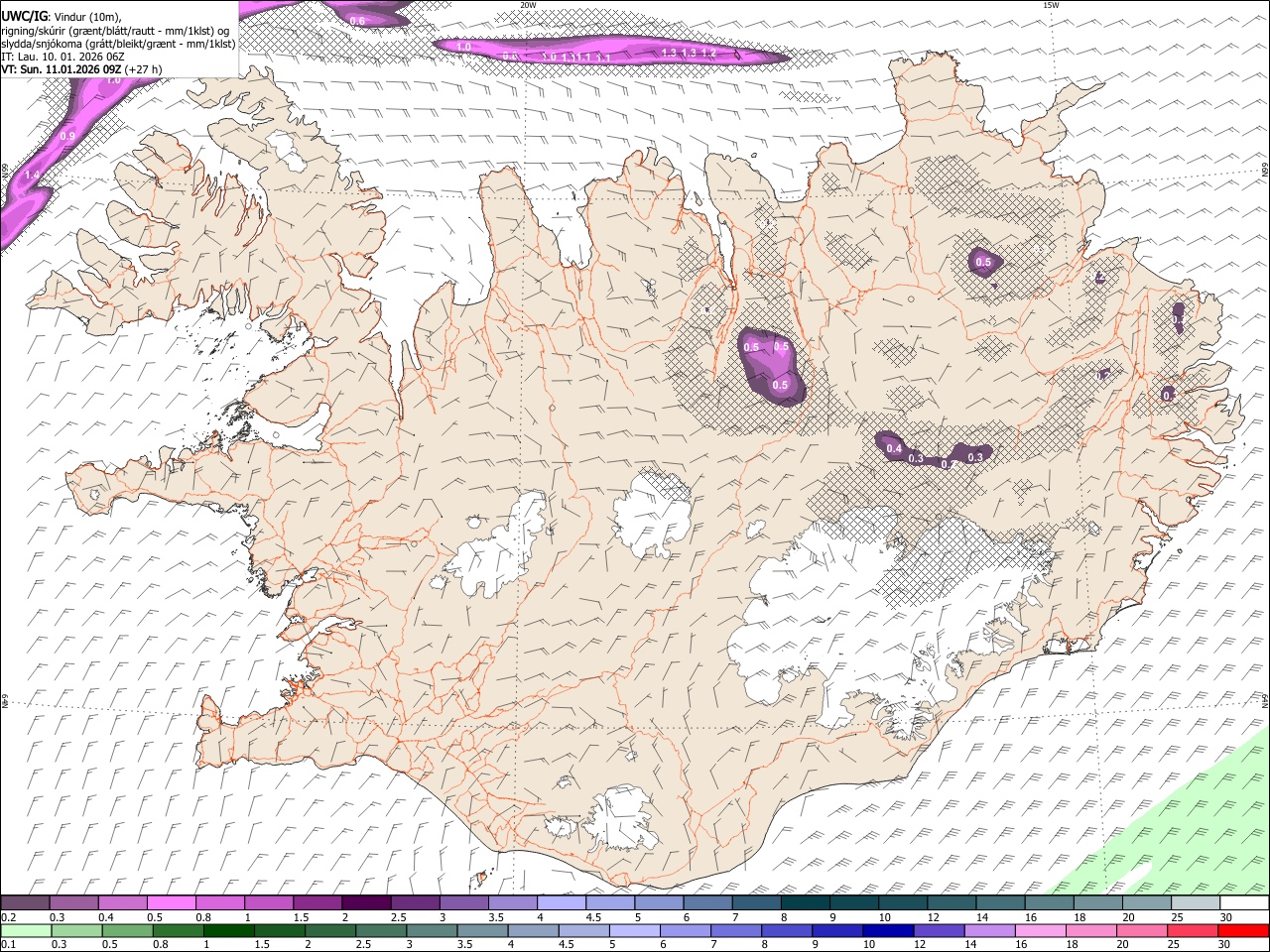
Task: Click the '1.0' value on the offshore snow band
Action: (463, 47)
